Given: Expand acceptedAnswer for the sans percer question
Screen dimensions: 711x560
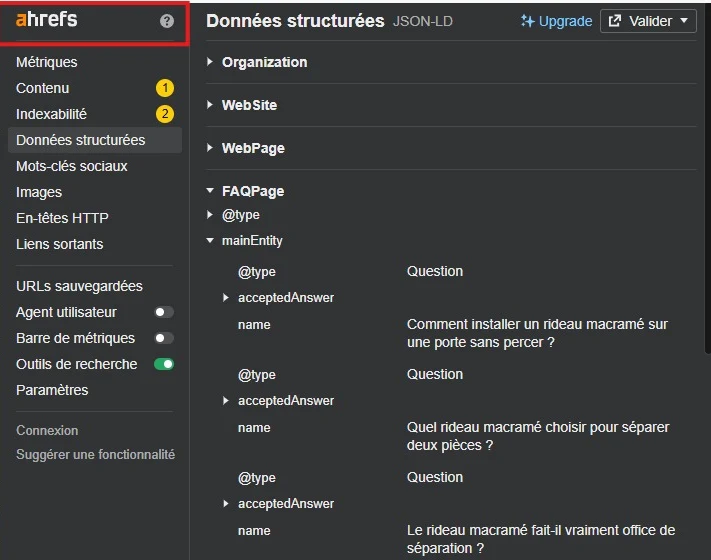Looking at the screenshot, I should click(225, 297).
